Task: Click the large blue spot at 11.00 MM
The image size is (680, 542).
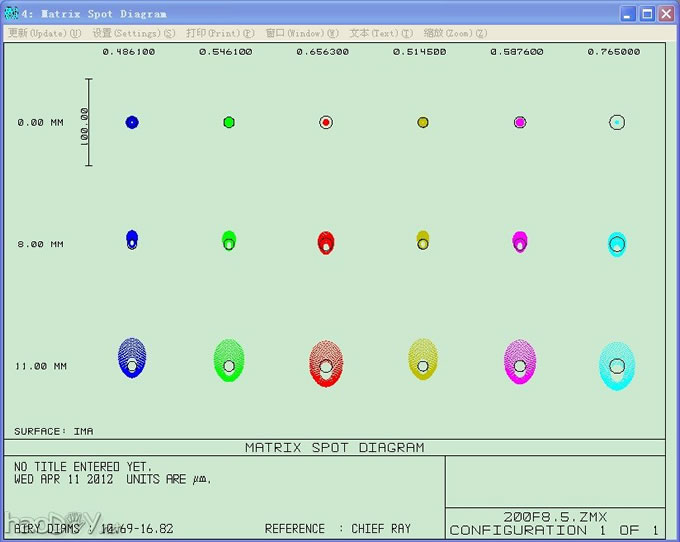Action: pyautogui.click(x=132, y=358)
